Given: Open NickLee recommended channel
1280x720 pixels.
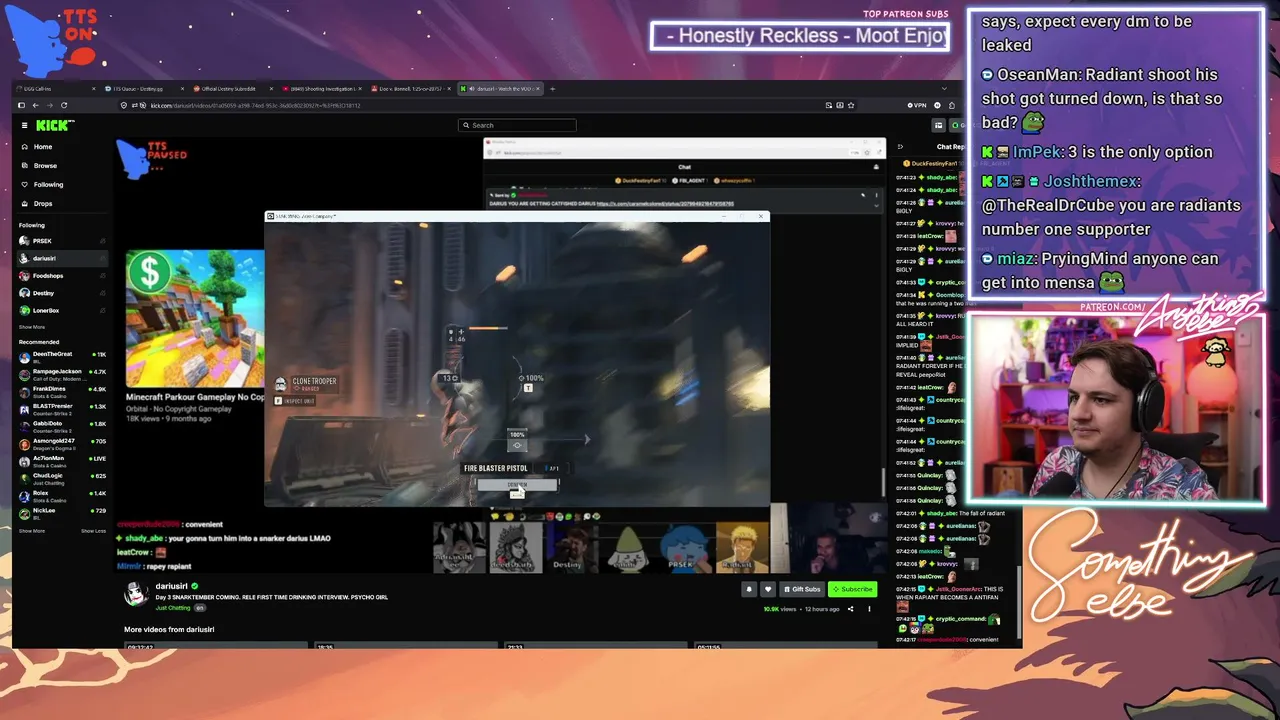Looking at the screenshot, I should pos(62,512).
